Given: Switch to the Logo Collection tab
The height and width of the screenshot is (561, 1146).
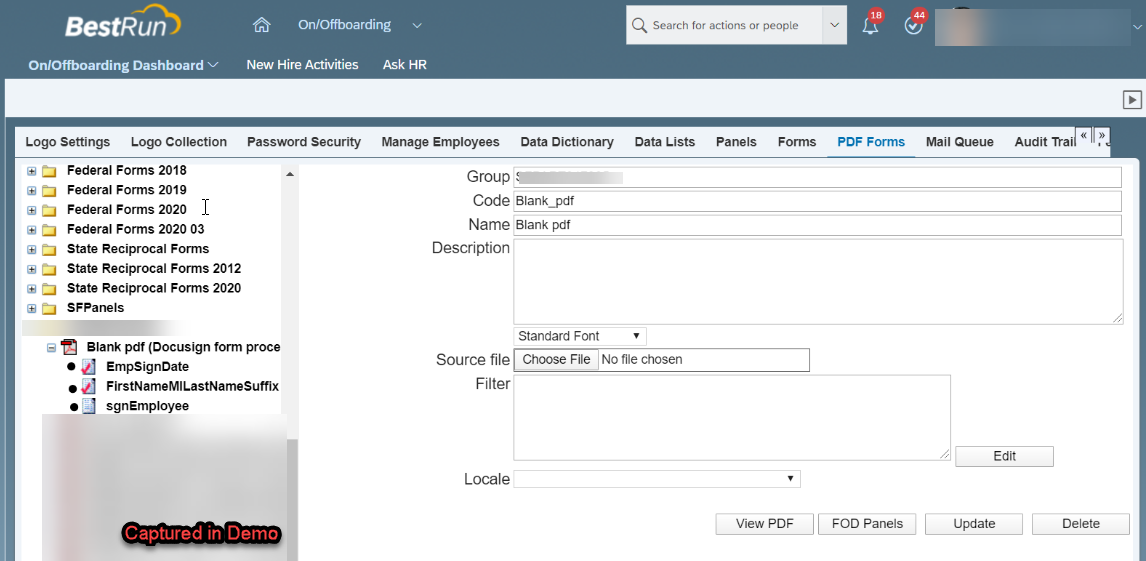Looking at the screenshot, I should 179,142.
